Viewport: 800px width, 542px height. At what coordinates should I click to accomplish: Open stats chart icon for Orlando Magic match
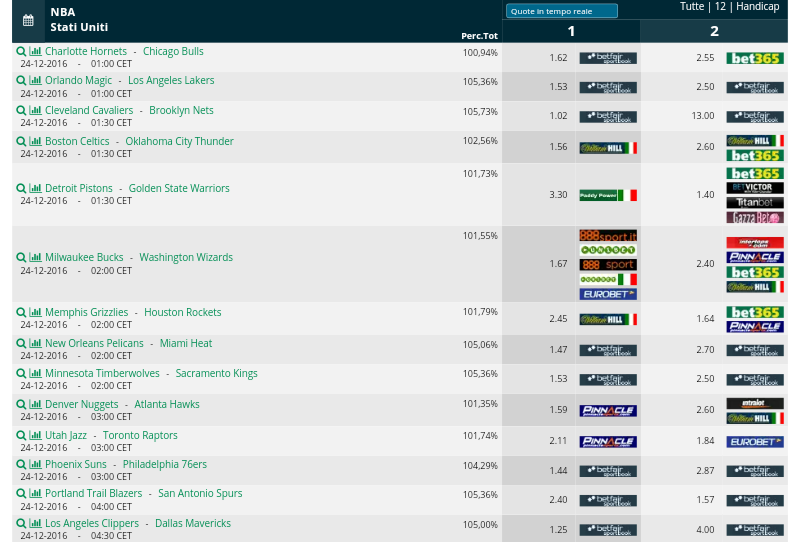pyautogui.click(x=35, y=80)
